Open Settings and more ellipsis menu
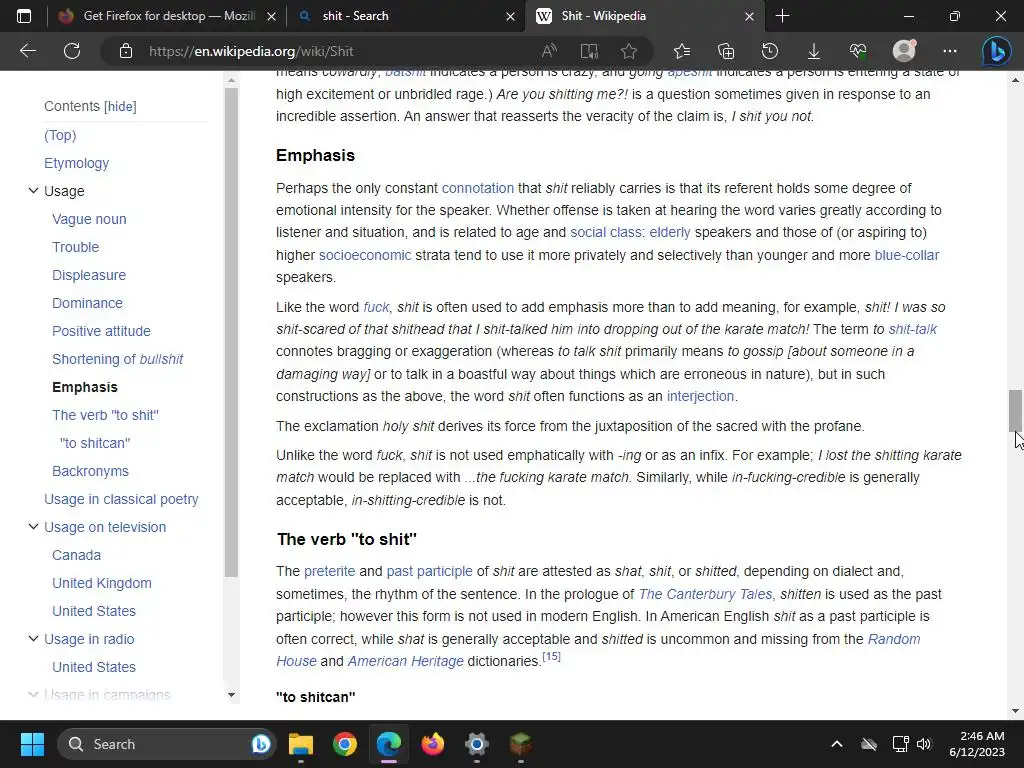The height and width of the screenshot is (768, 1024). tap(950, 51)
